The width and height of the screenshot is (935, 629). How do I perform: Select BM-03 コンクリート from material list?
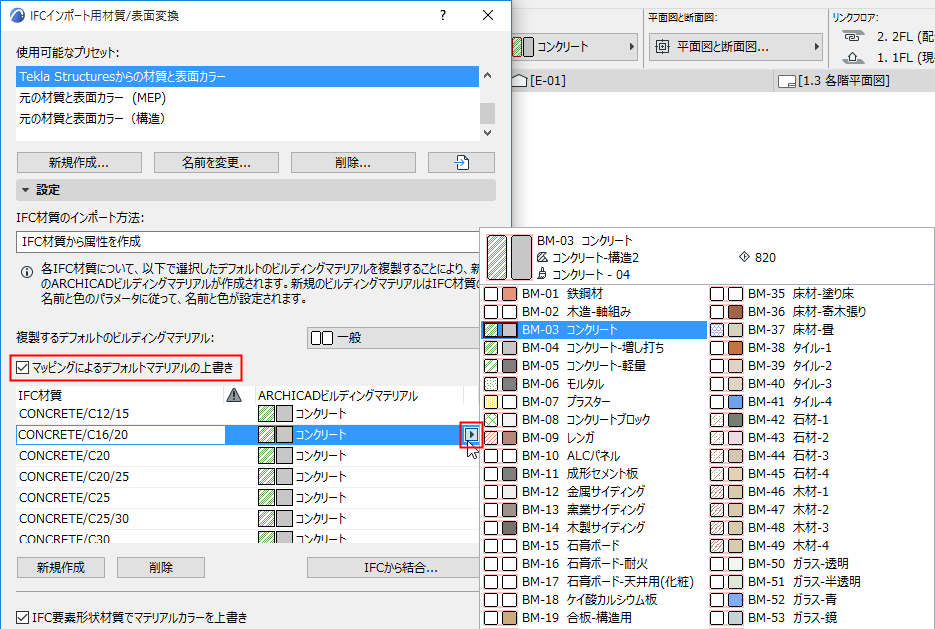(595, 330)
